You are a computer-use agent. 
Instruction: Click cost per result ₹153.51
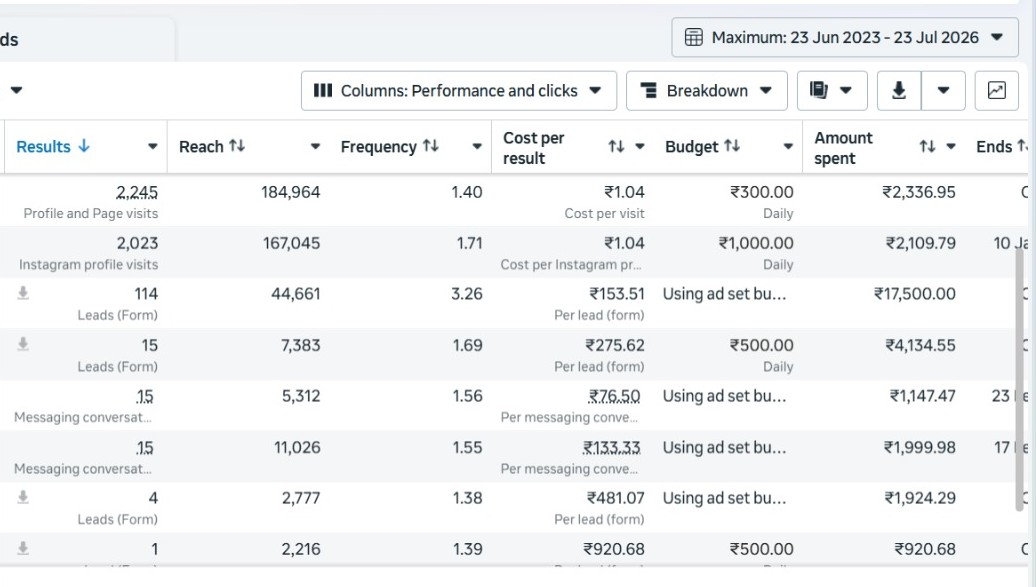[x=617, y=294]
